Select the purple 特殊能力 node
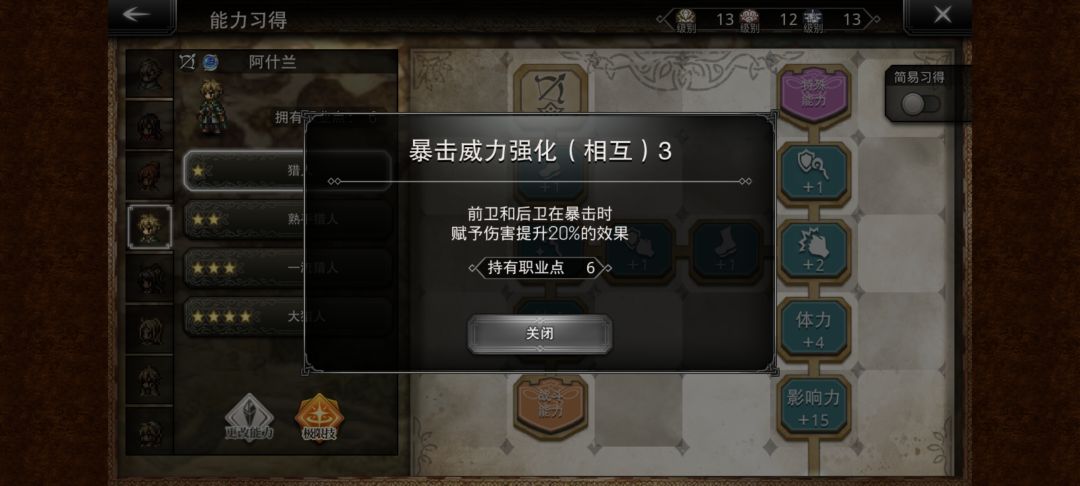The width and height of the screenshot is (1080, 486). click(x=813, y=96)
